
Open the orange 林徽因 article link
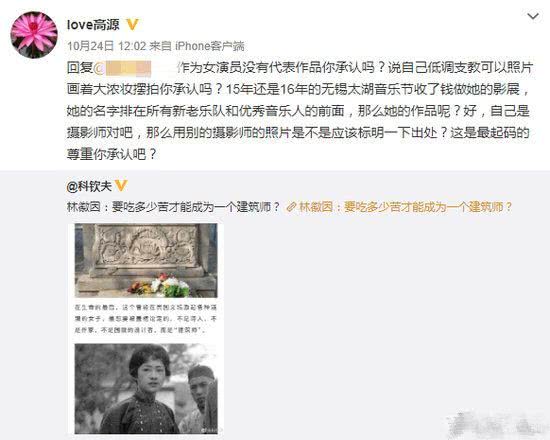click(x=405, y=207)
